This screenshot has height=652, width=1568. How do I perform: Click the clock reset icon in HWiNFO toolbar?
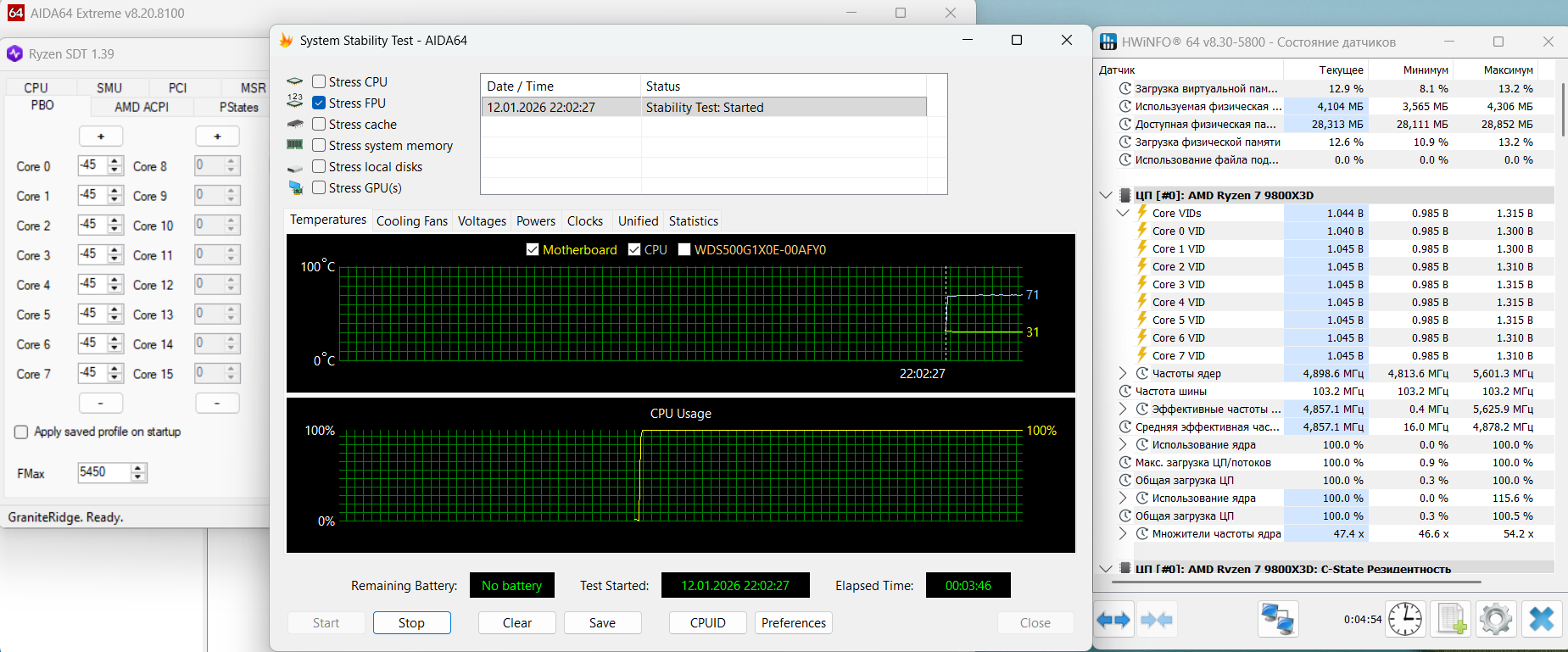click(x=1405, y=620)
